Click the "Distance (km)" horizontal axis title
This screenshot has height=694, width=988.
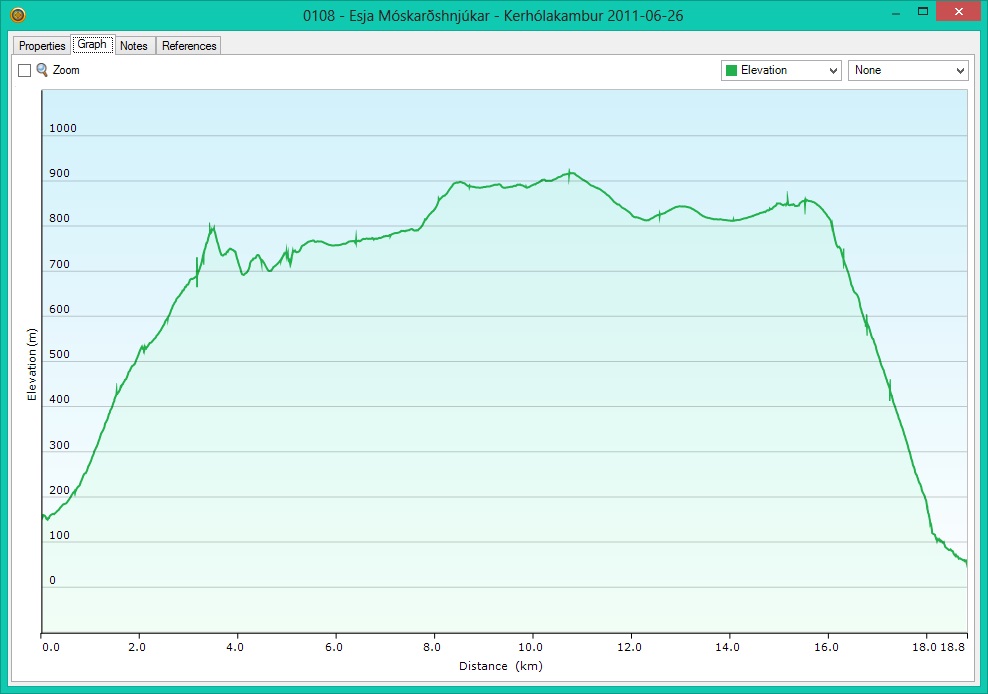click(x=501, y=666)
